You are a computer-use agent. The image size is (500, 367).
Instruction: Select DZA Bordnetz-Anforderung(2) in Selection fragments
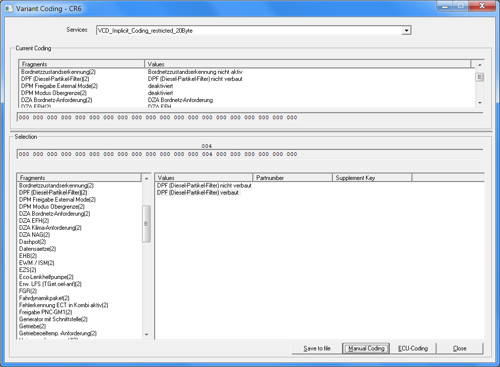click(55, 214)
